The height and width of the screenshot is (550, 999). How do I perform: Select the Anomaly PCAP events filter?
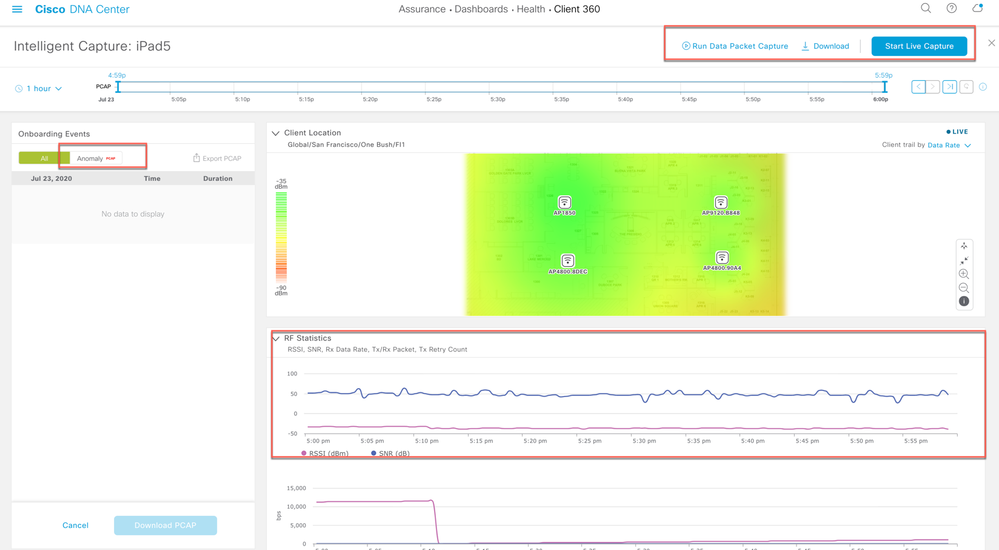click(x=96, y=158)
